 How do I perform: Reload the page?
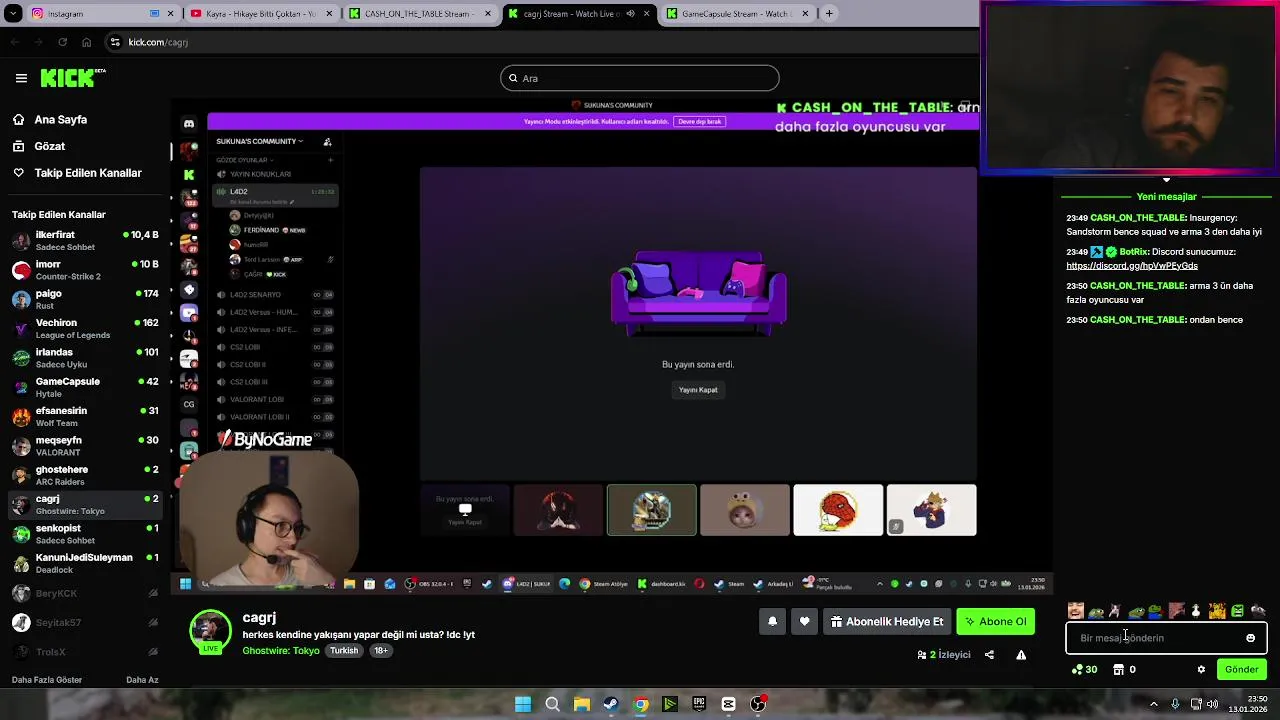[62, 42]
